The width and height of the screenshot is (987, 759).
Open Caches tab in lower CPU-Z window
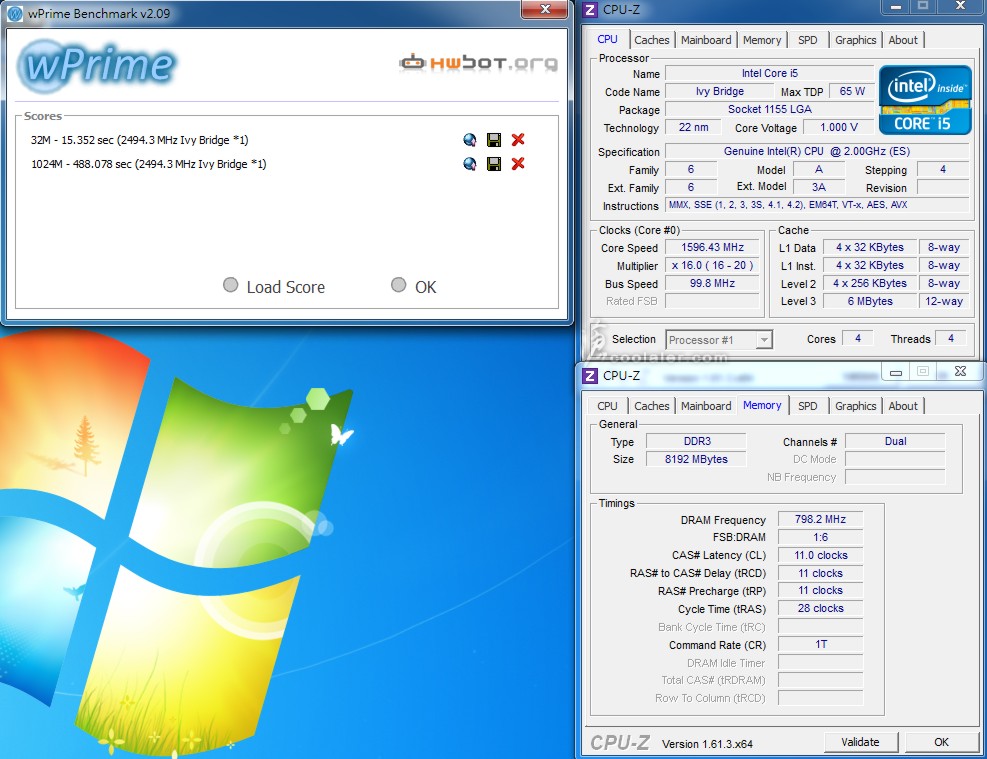651,406
